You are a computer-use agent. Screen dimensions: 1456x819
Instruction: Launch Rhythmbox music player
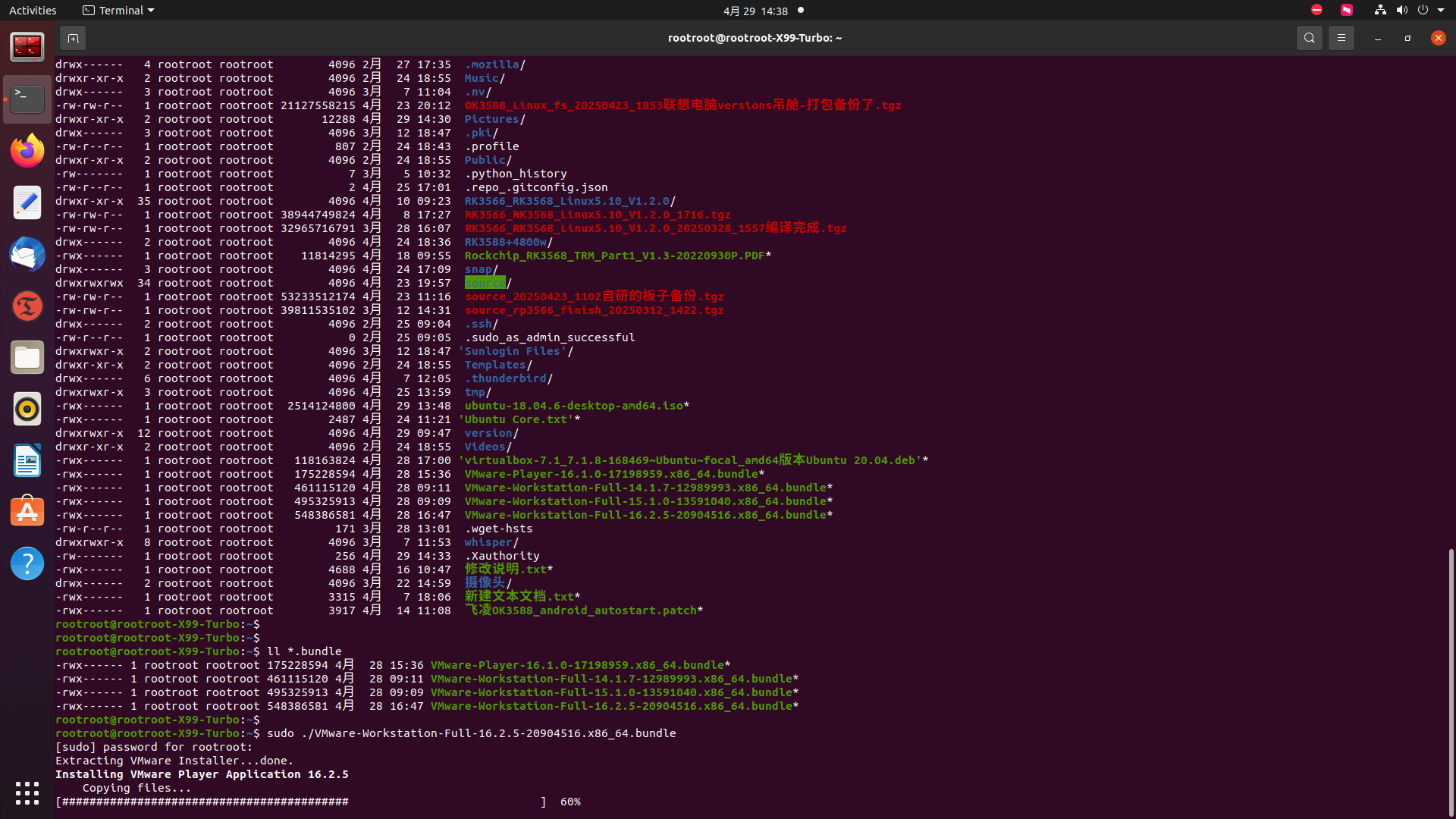[x=27, y=409]
